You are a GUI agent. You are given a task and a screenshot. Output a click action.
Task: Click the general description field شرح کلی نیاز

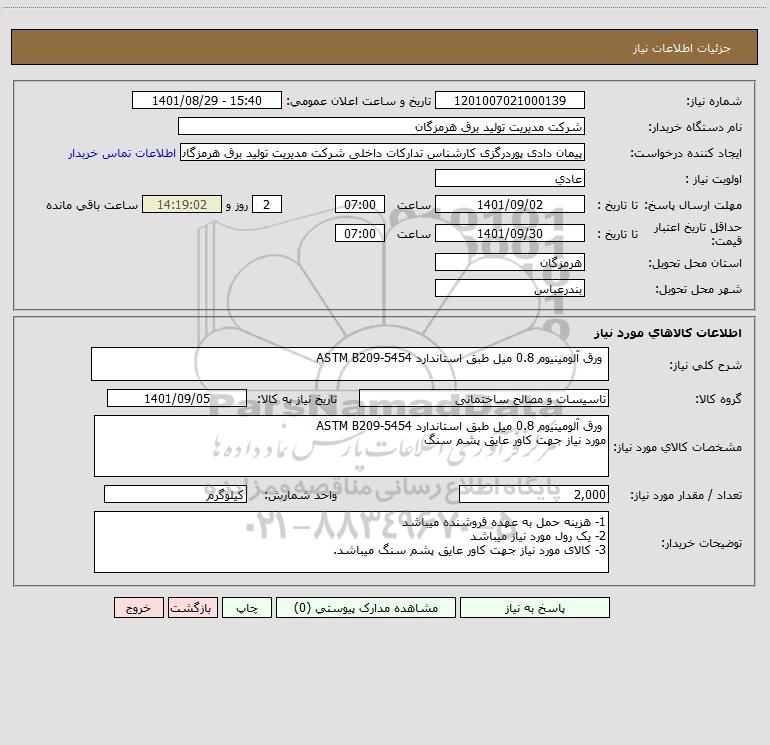pyautogui.click(x=350, y=364)
